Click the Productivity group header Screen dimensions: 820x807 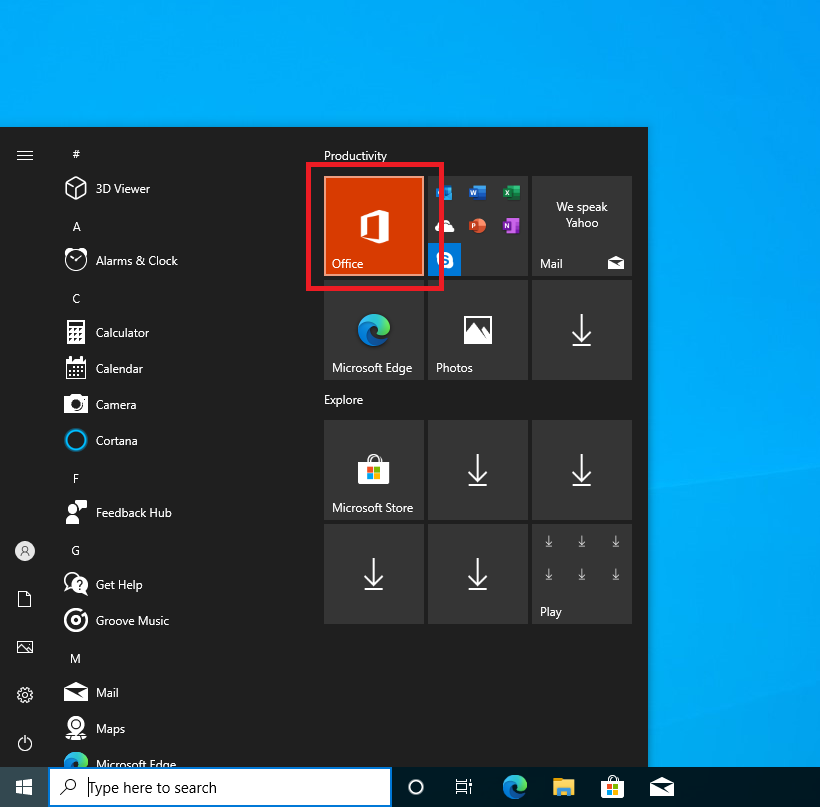coord(355,155)
